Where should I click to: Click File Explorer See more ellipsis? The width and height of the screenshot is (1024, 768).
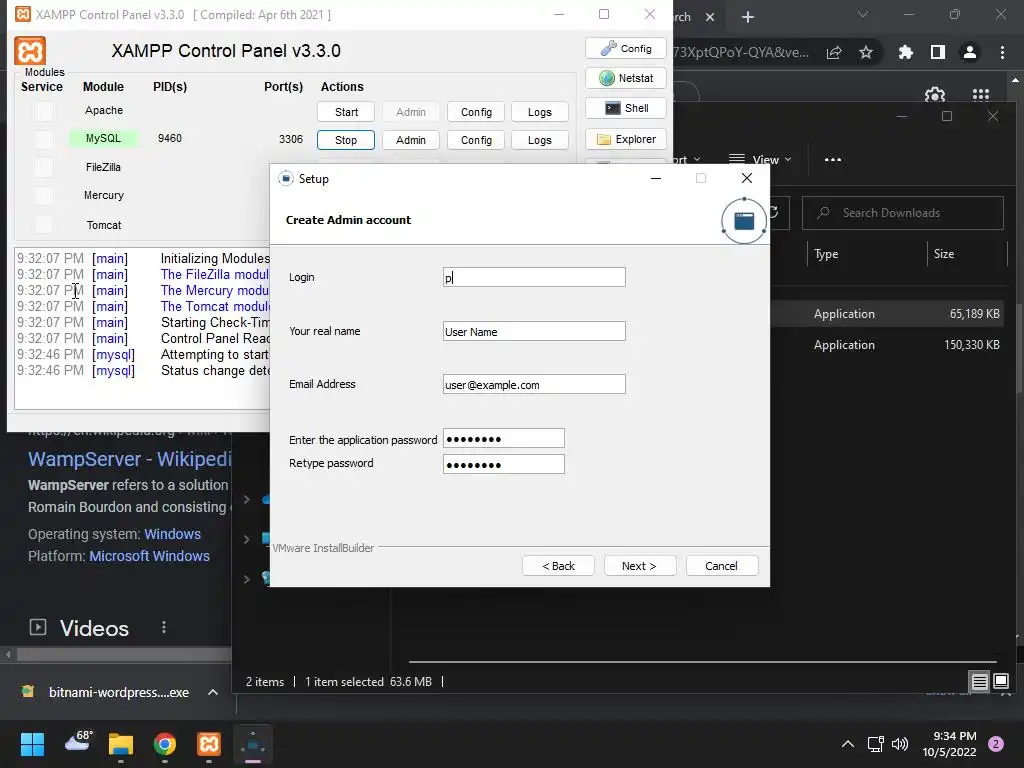pyautogui.click(x=833, y=159)
